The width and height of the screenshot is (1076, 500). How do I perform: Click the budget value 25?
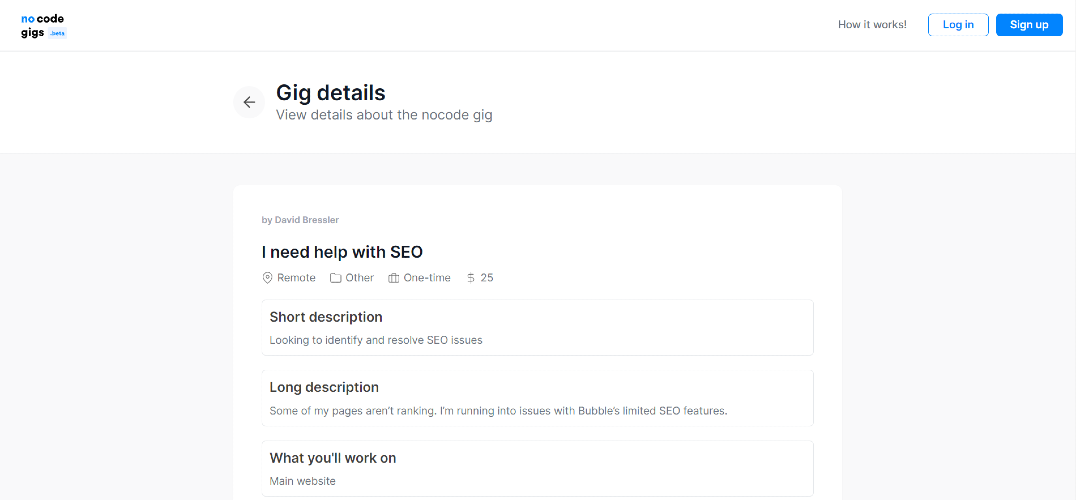click(487, 278)
